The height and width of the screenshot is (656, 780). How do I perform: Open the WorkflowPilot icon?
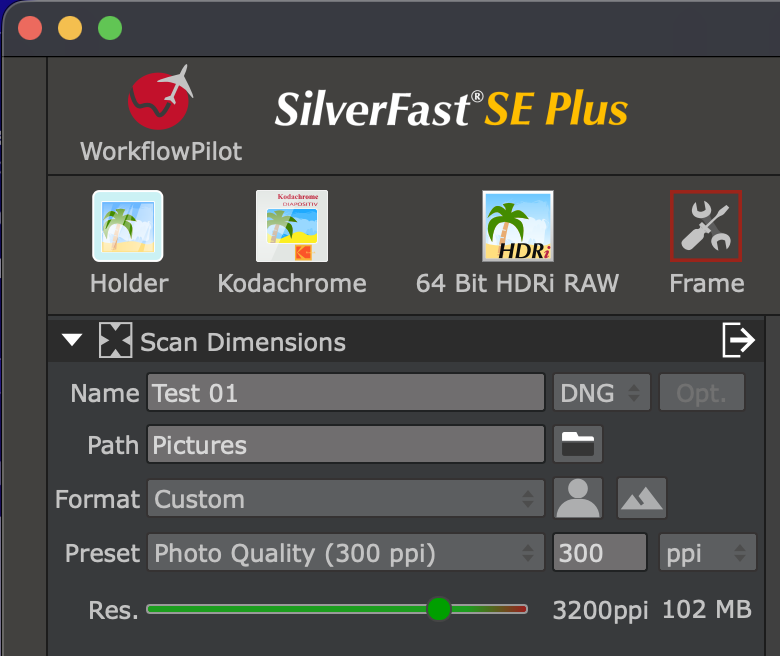click(160, 100)
